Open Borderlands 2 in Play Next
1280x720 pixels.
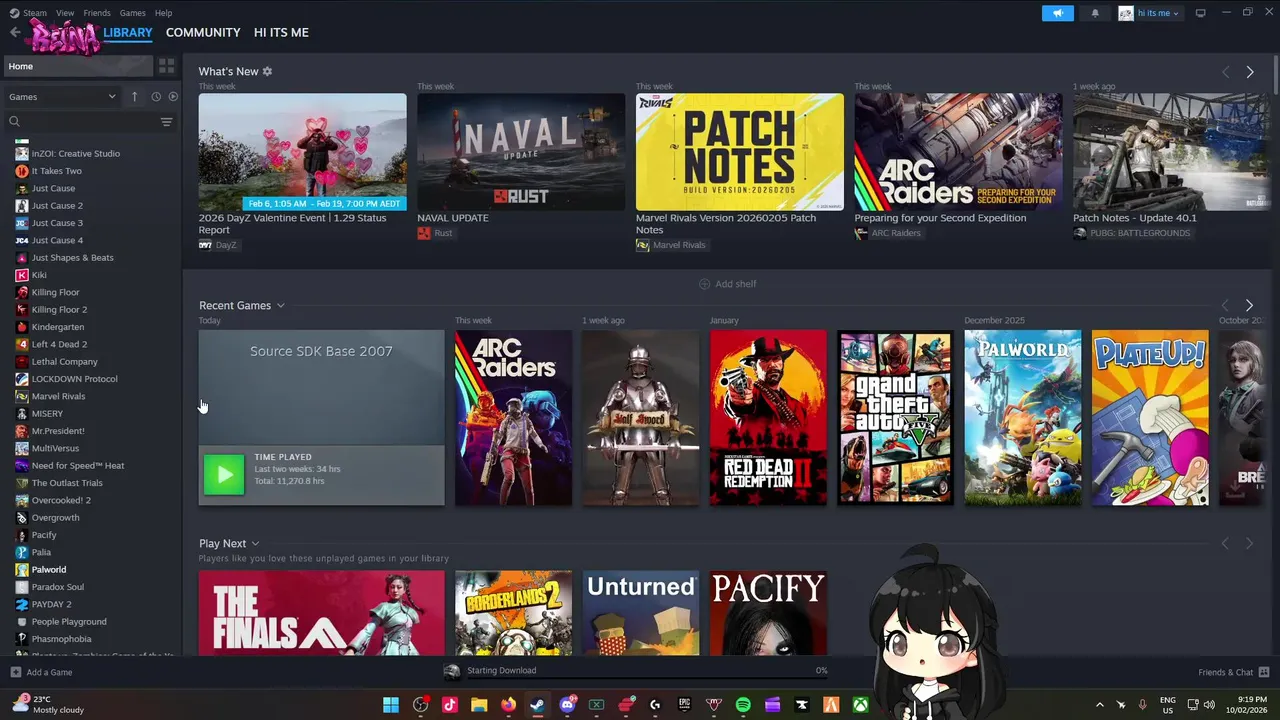[513, 613]
